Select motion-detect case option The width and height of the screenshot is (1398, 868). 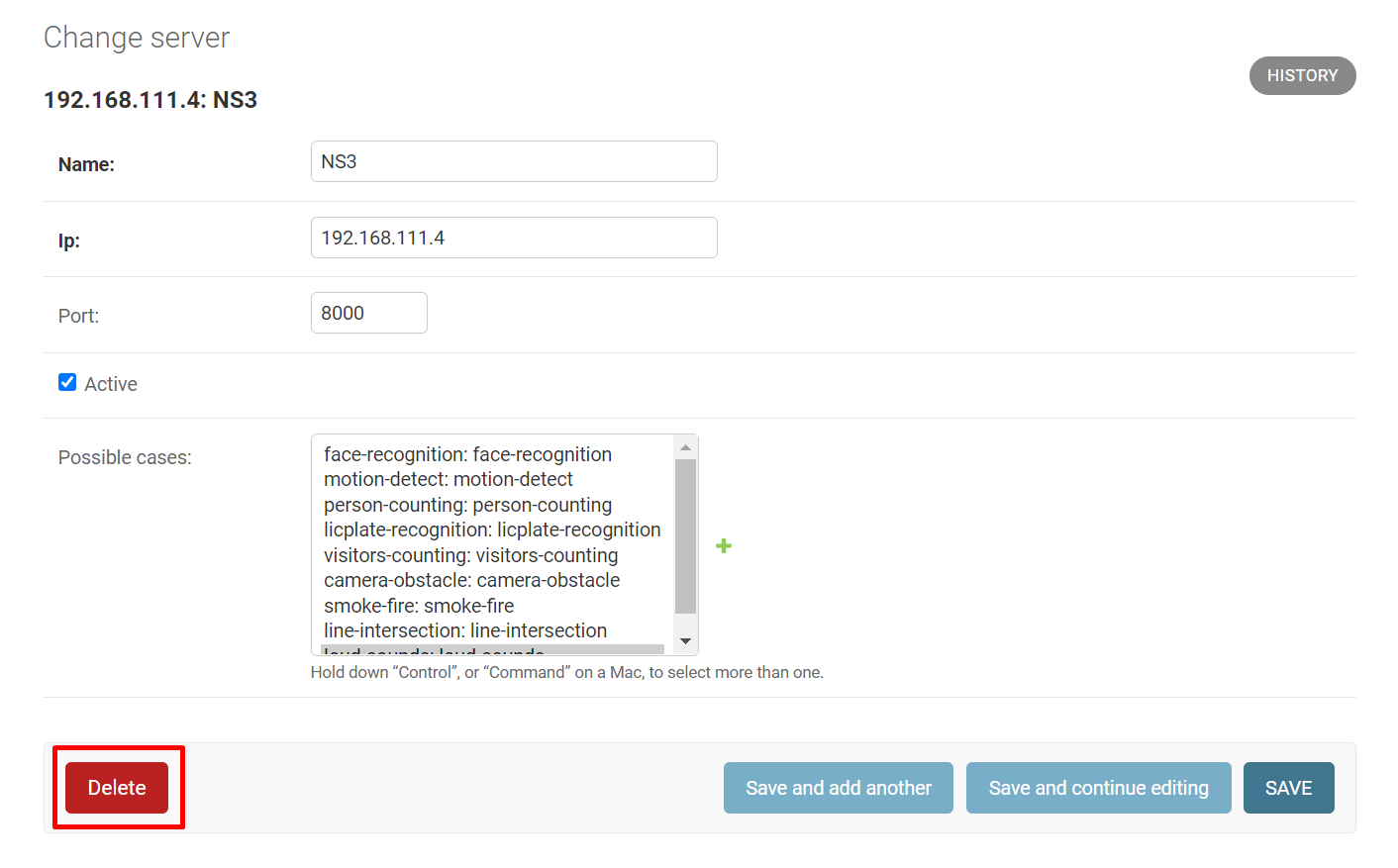[x=449, y=479]
